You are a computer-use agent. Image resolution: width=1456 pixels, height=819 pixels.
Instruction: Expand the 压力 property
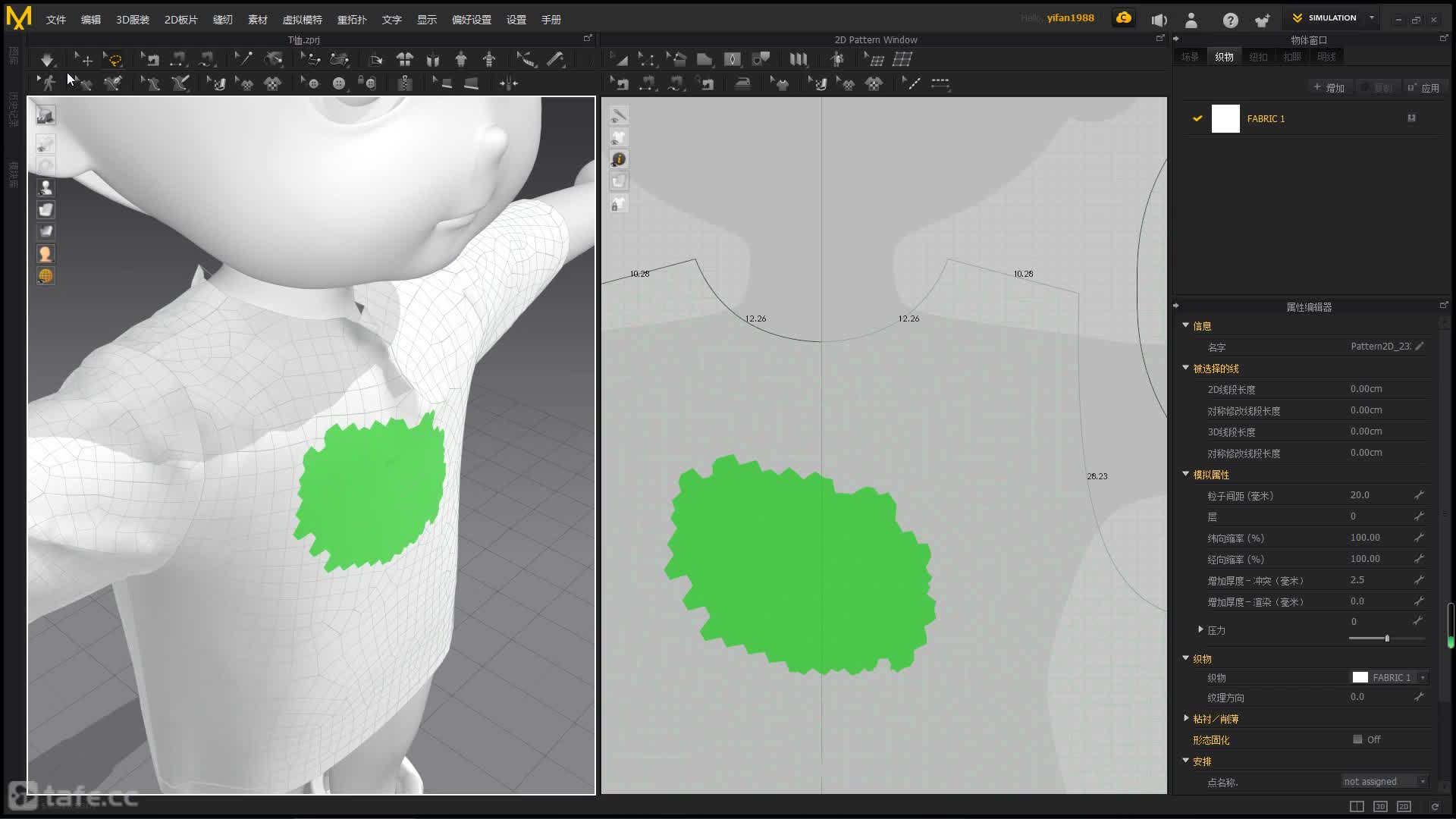point(1200,629)
